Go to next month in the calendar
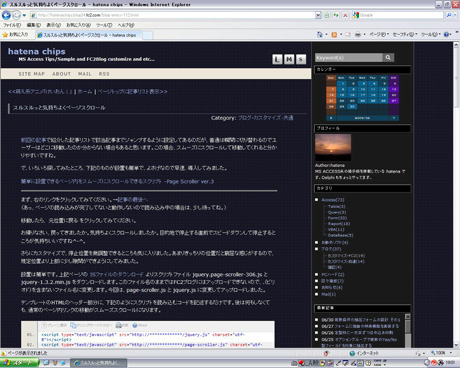 pyautogui.click(x=394, y=118)
